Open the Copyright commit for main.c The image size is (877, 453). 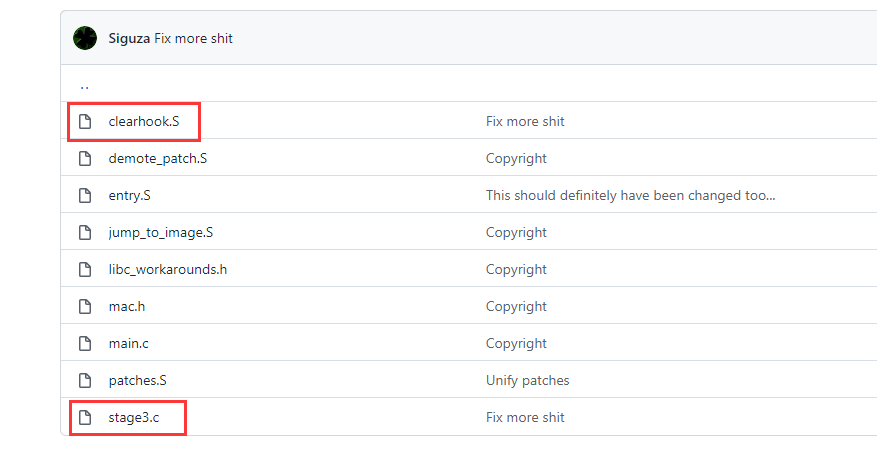516,343
